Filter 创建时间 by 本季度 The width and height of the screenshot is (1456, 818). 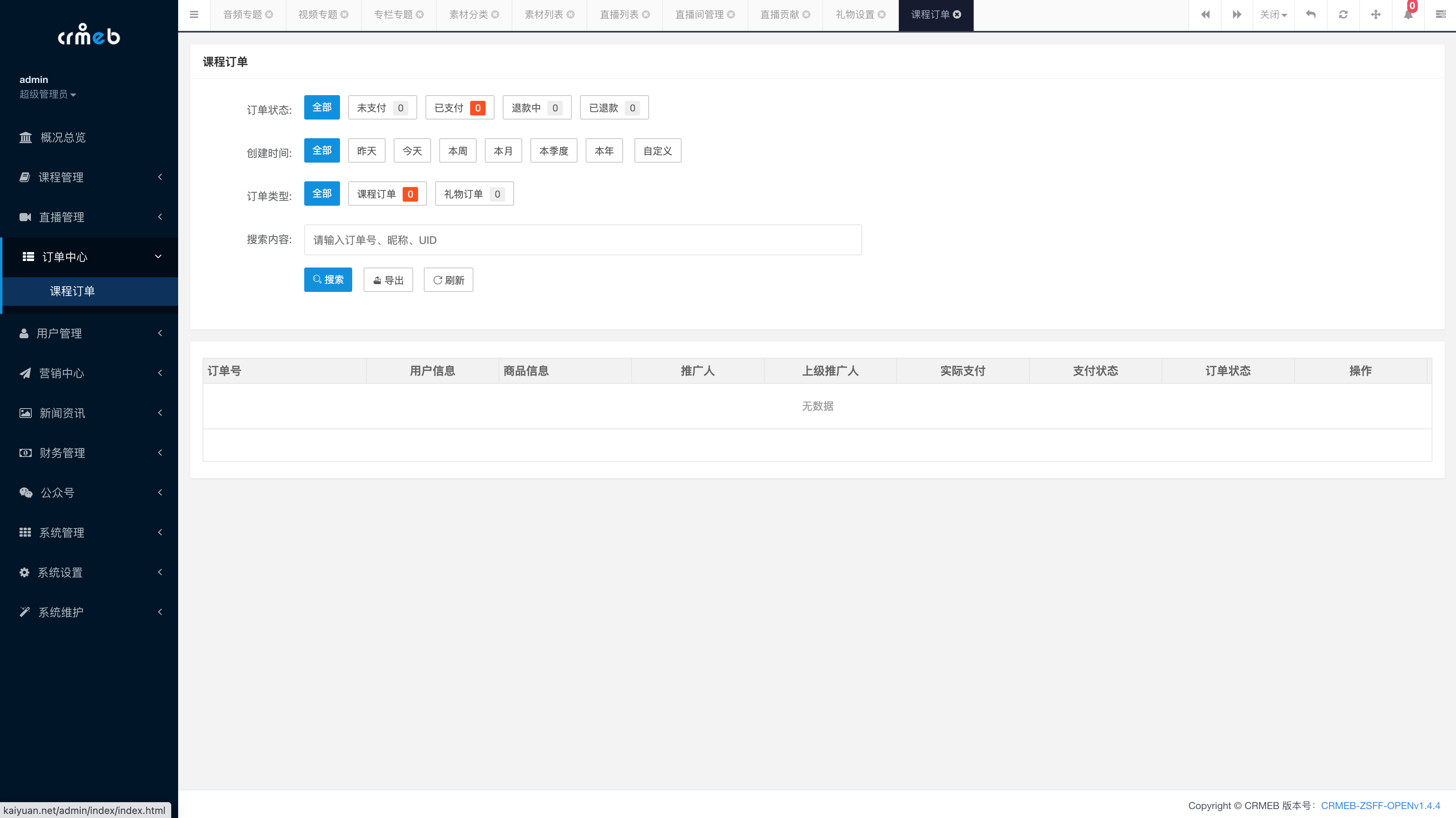[x=554, y=150]
